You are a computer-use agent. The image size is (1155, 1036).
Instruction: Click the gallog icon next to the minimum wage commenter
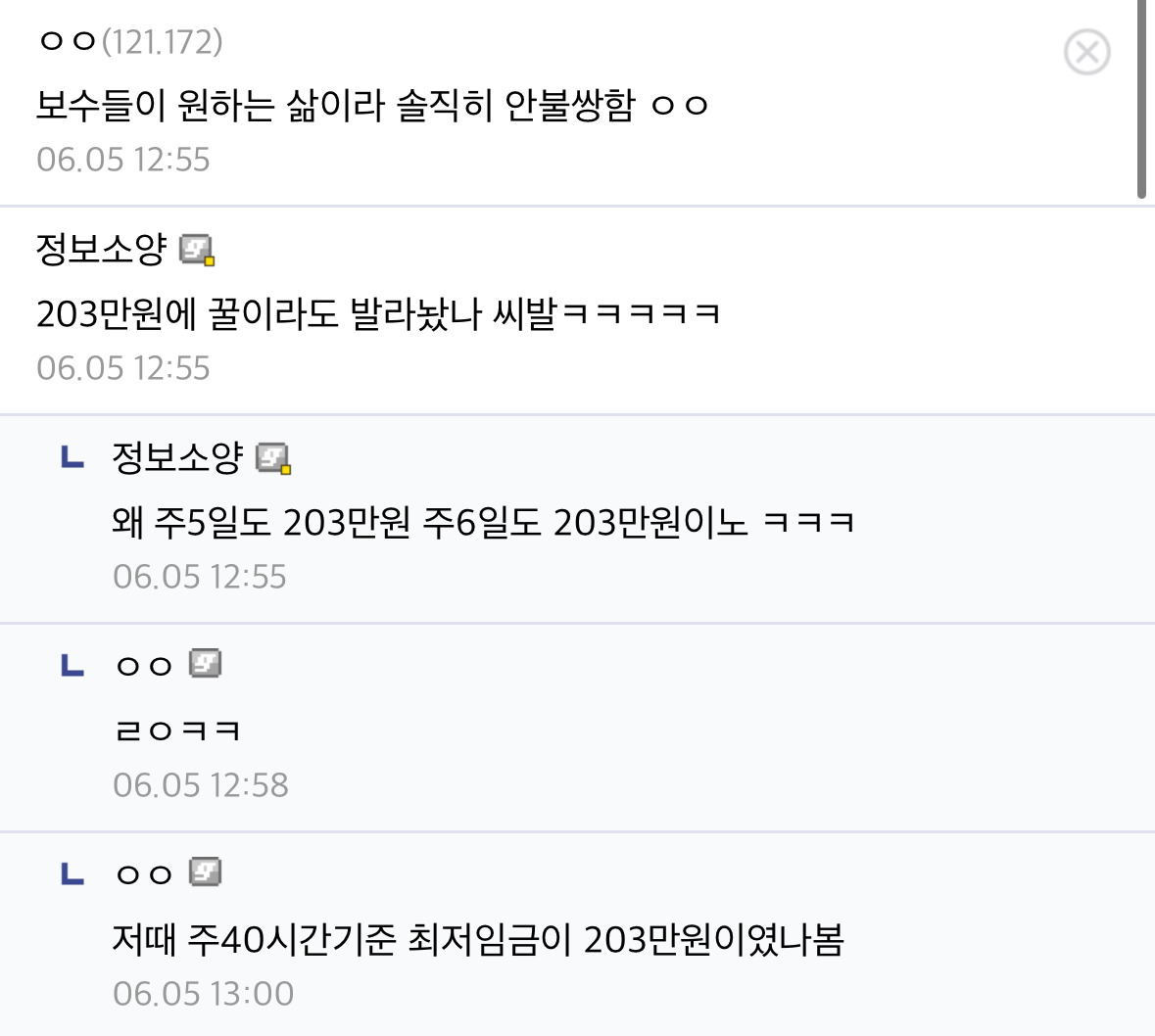click(x=204, y=871)
